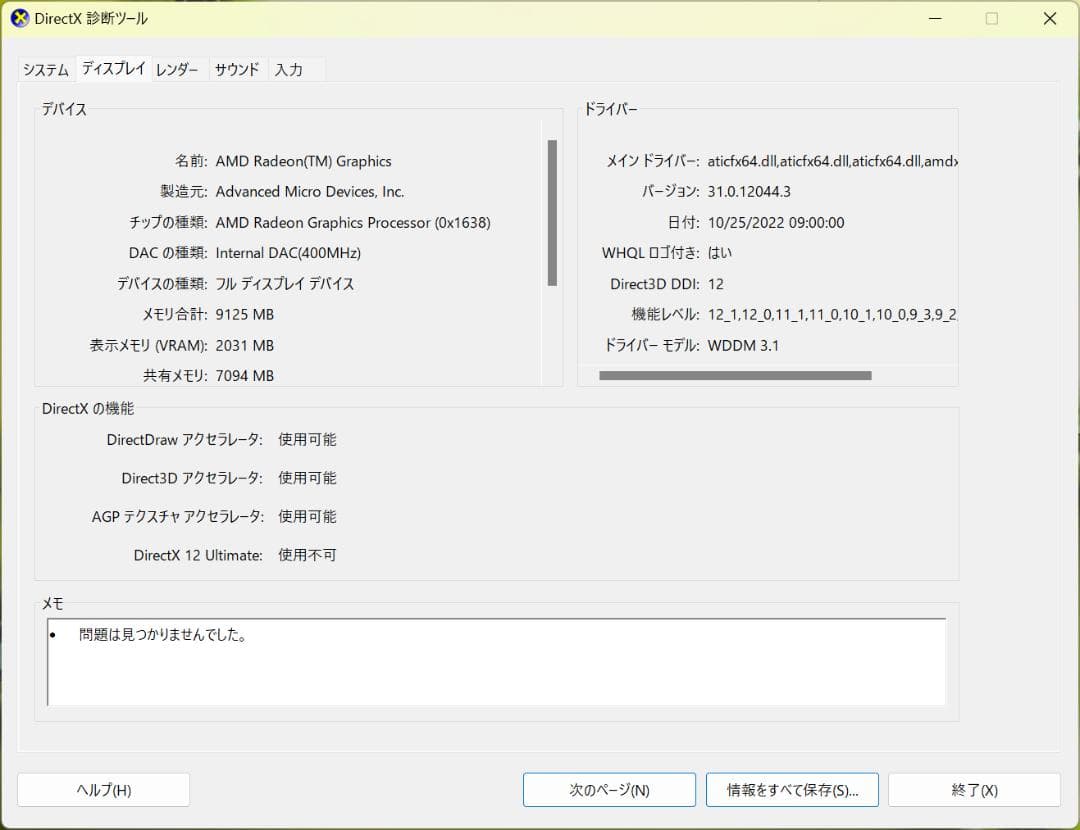Close the DirectX 診断ツール window

pos(1049,18)
